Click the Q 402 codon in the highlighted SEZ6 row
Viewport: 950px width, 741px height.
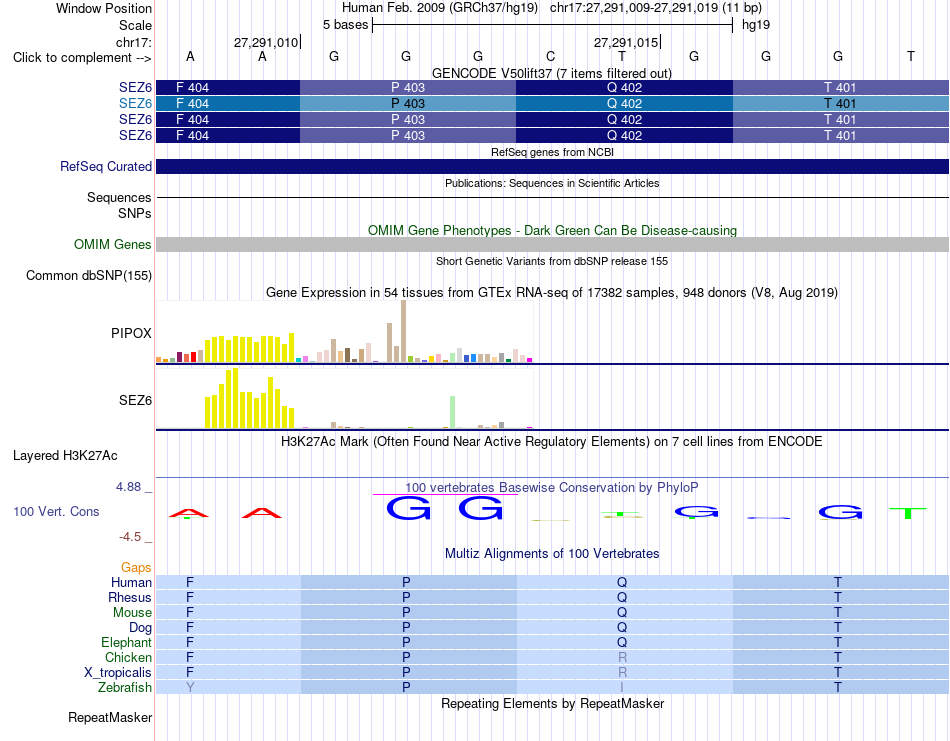pos(624,104)
